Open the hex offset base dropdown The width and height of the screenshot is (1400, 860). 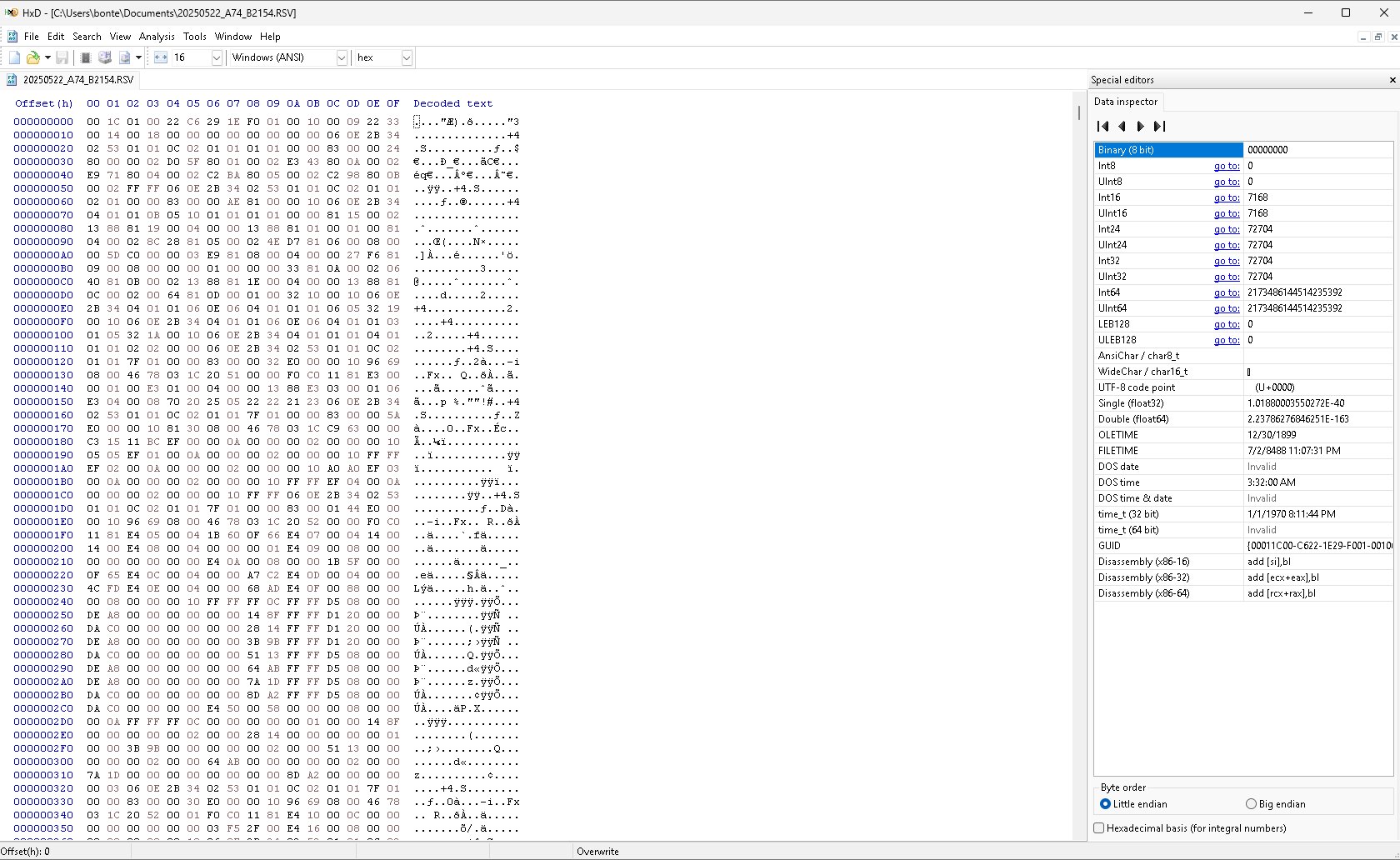coord(407,57)
